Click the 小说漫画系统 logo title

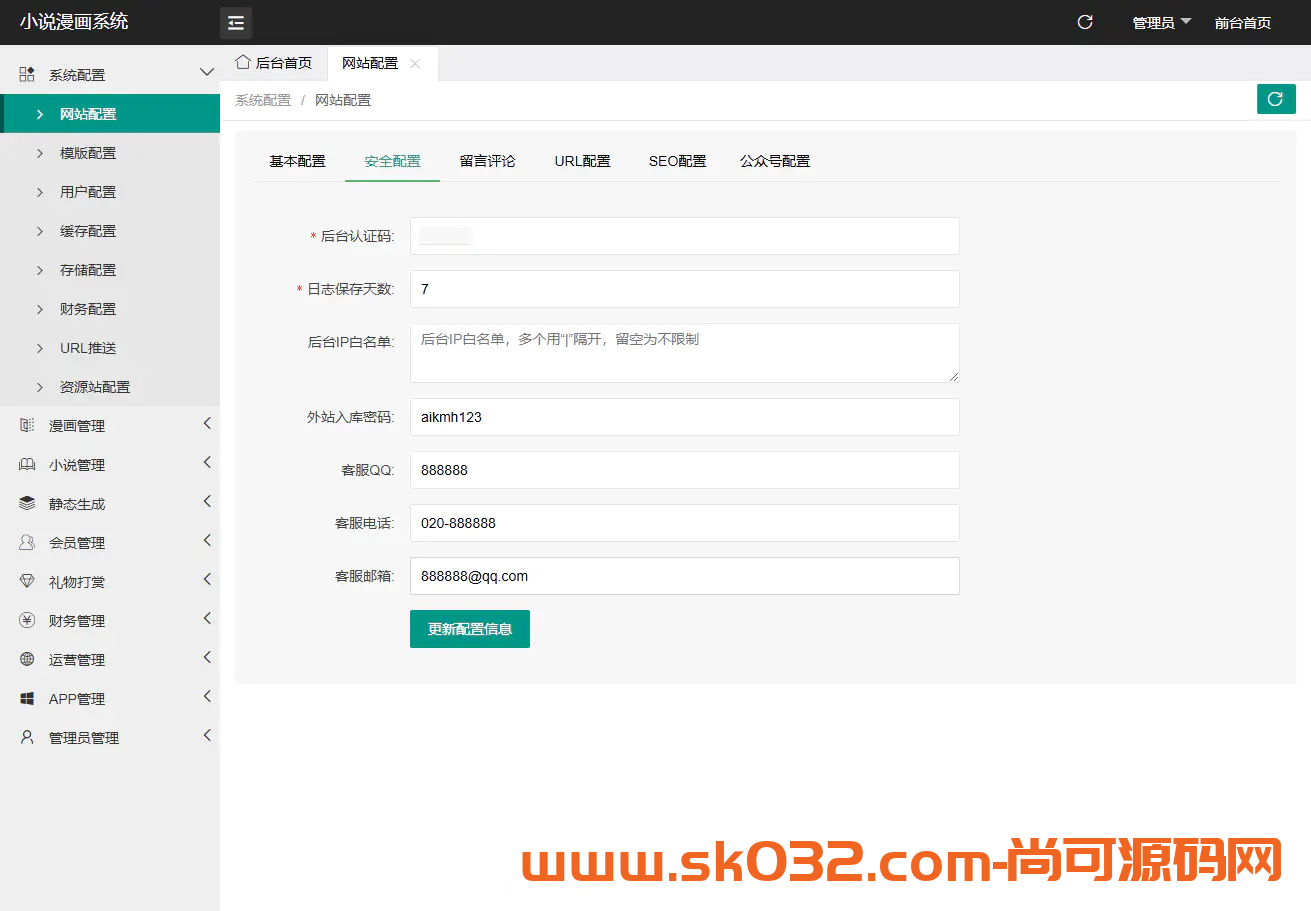[74, 22]
